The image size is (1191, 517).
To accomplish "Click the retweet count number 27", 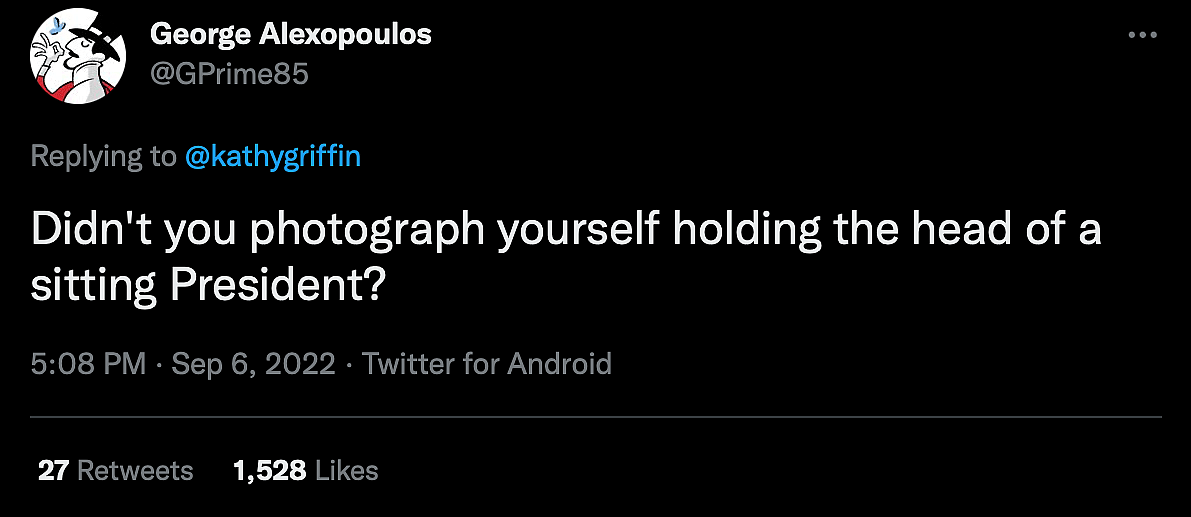I will (52, 470).
